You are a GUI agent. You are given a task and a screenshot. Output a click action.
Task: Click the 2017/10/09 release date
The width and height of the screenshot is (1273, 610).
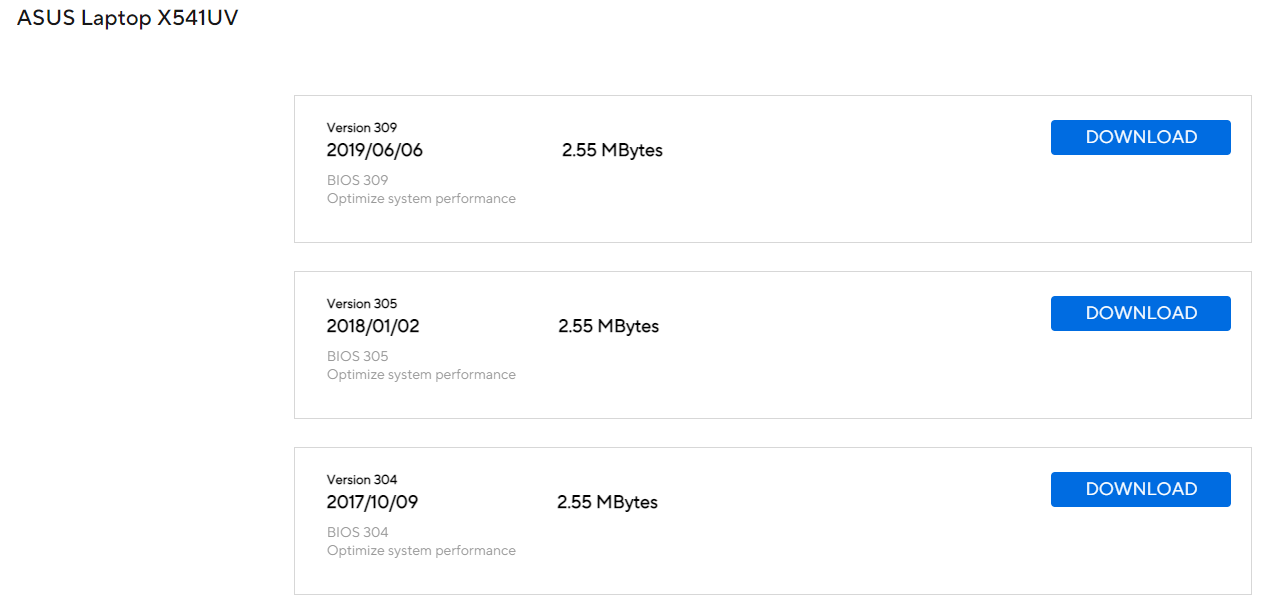coord(372,503)
